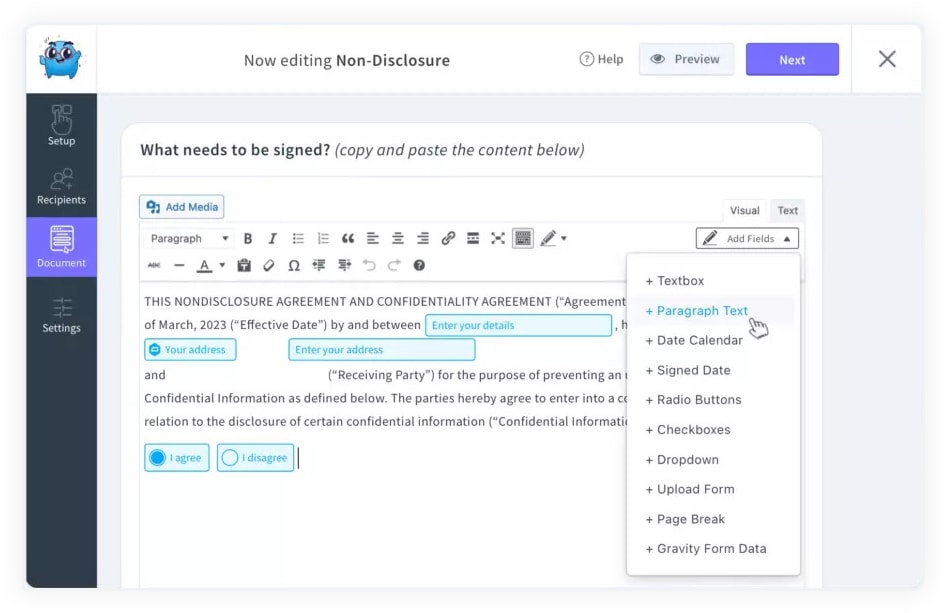Align text right
The image size is (948, 613).
(x=423, y=238)
